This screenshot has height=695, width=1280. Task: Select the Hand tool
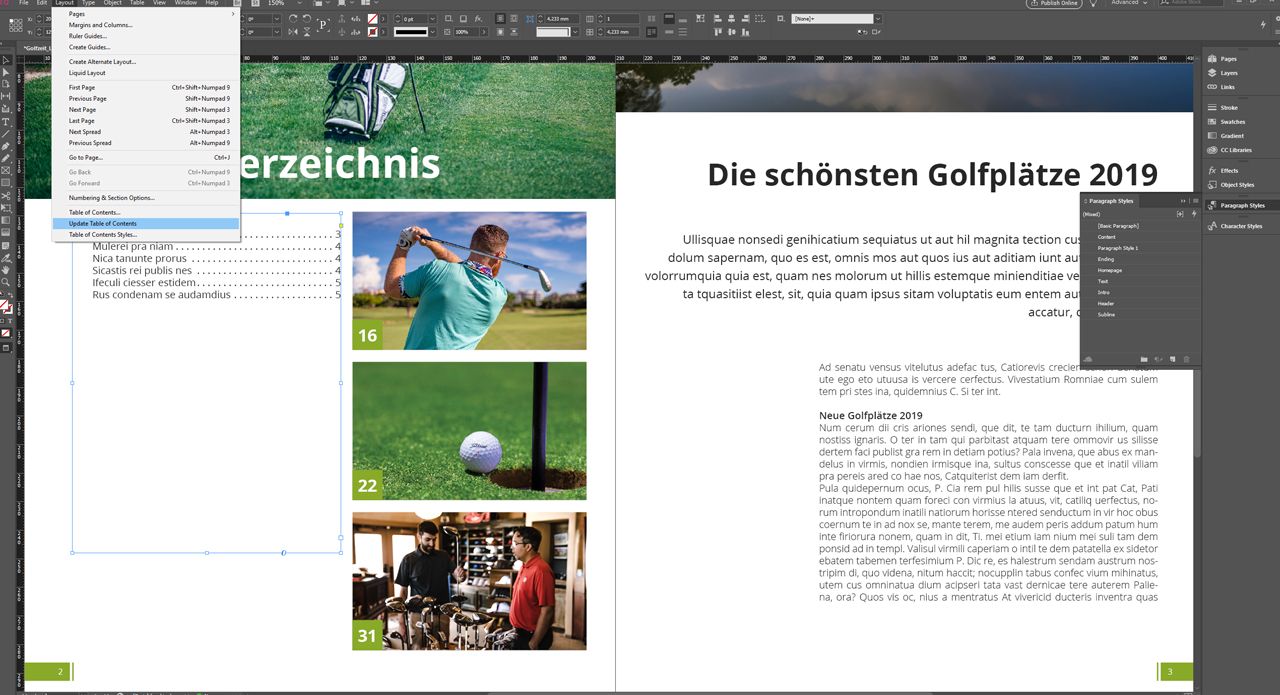click(7, 270)
